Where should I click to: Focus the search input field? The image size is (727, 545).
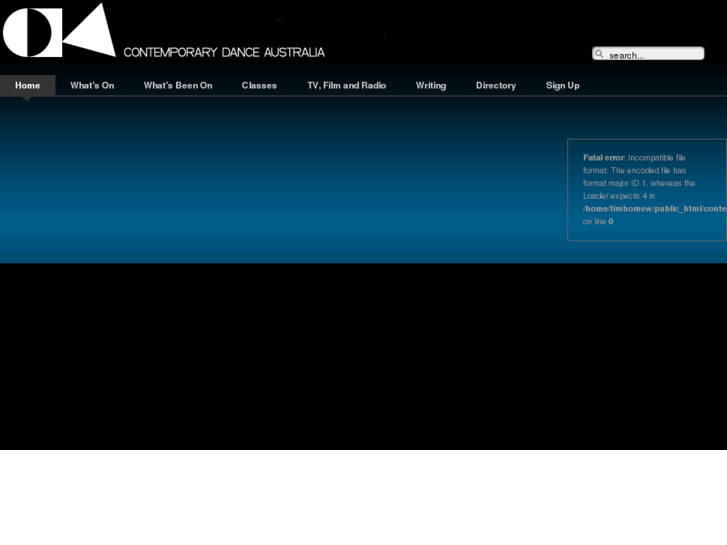click(x=648, y=54)
